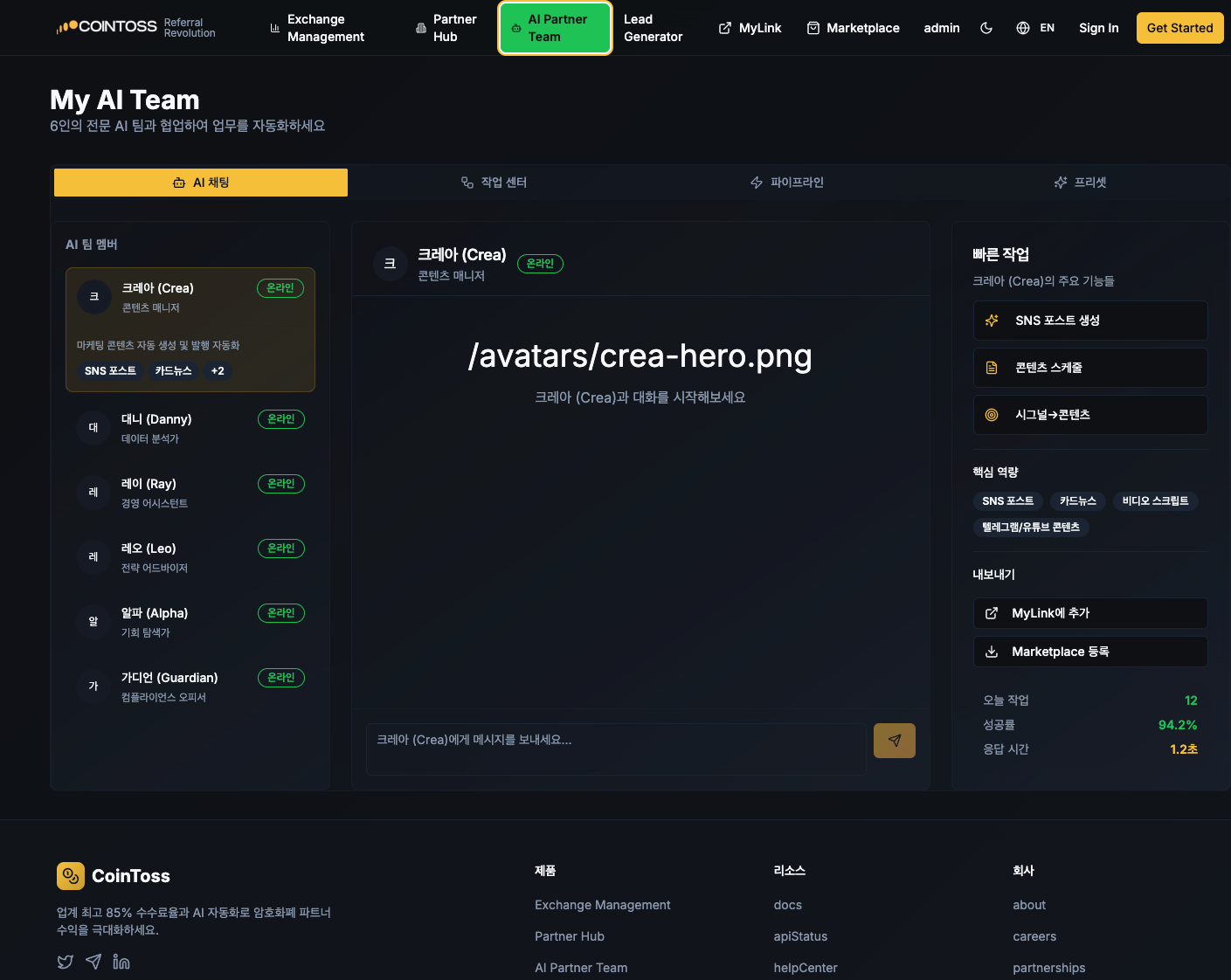1231x980 pixels.
Task: Open the AI Partner Team nav item
Action: (x=555, y=28)
